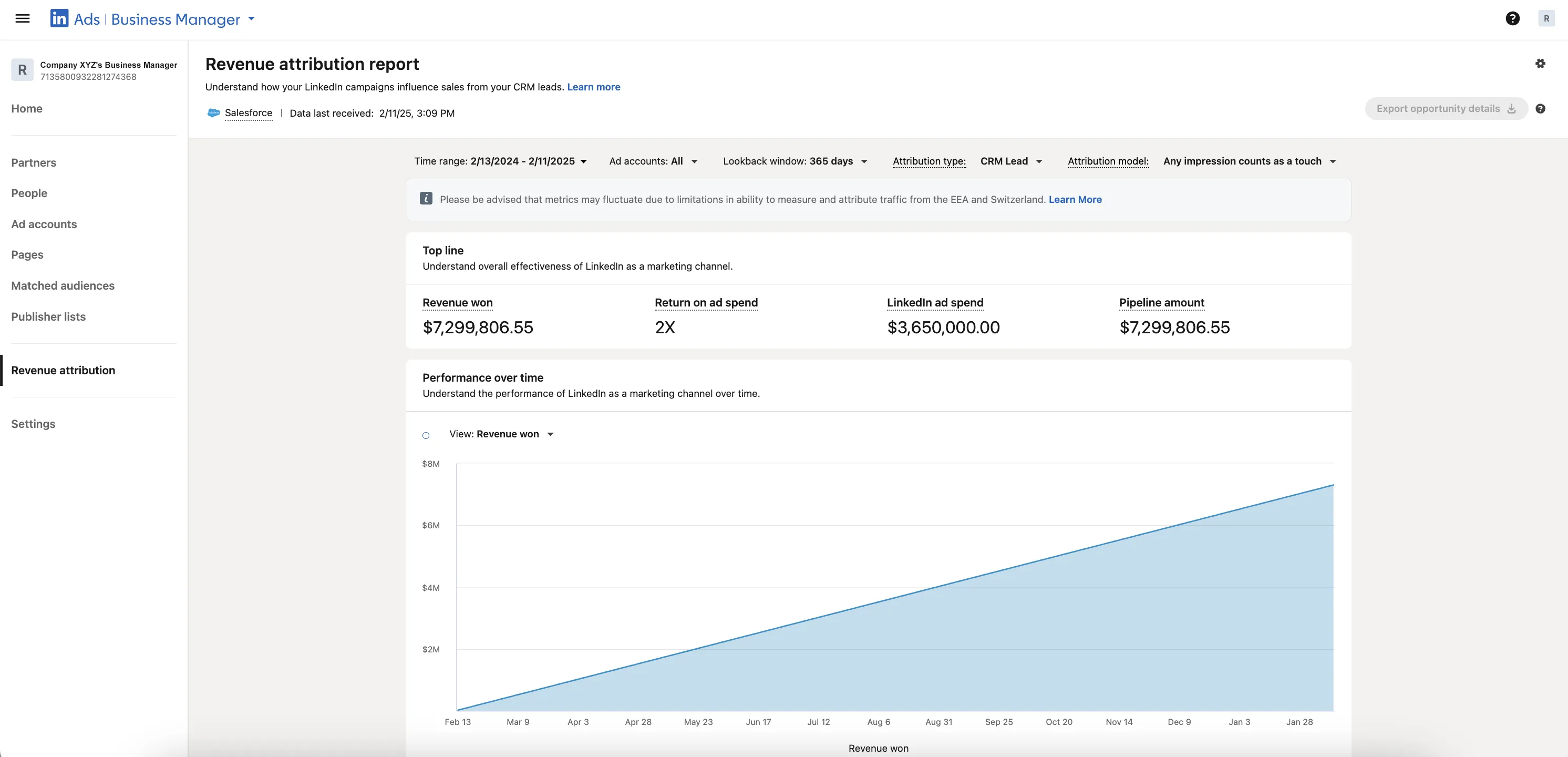This screenshot has height=757, width=1568.
Task: Click the Revenue won chart legend label
Action: (879, 749)
